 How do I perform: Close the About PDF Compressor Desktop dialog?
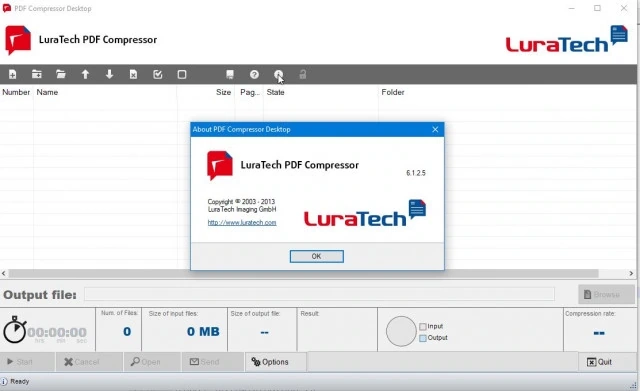(435, 129)
